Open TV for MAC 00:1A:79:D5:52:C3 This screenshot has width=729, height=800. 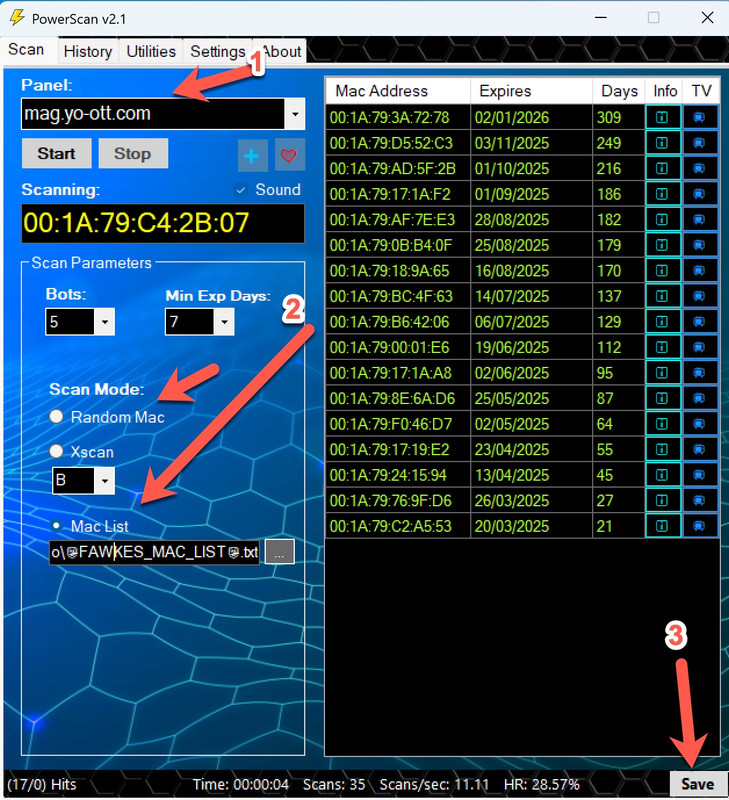[700, 143]
